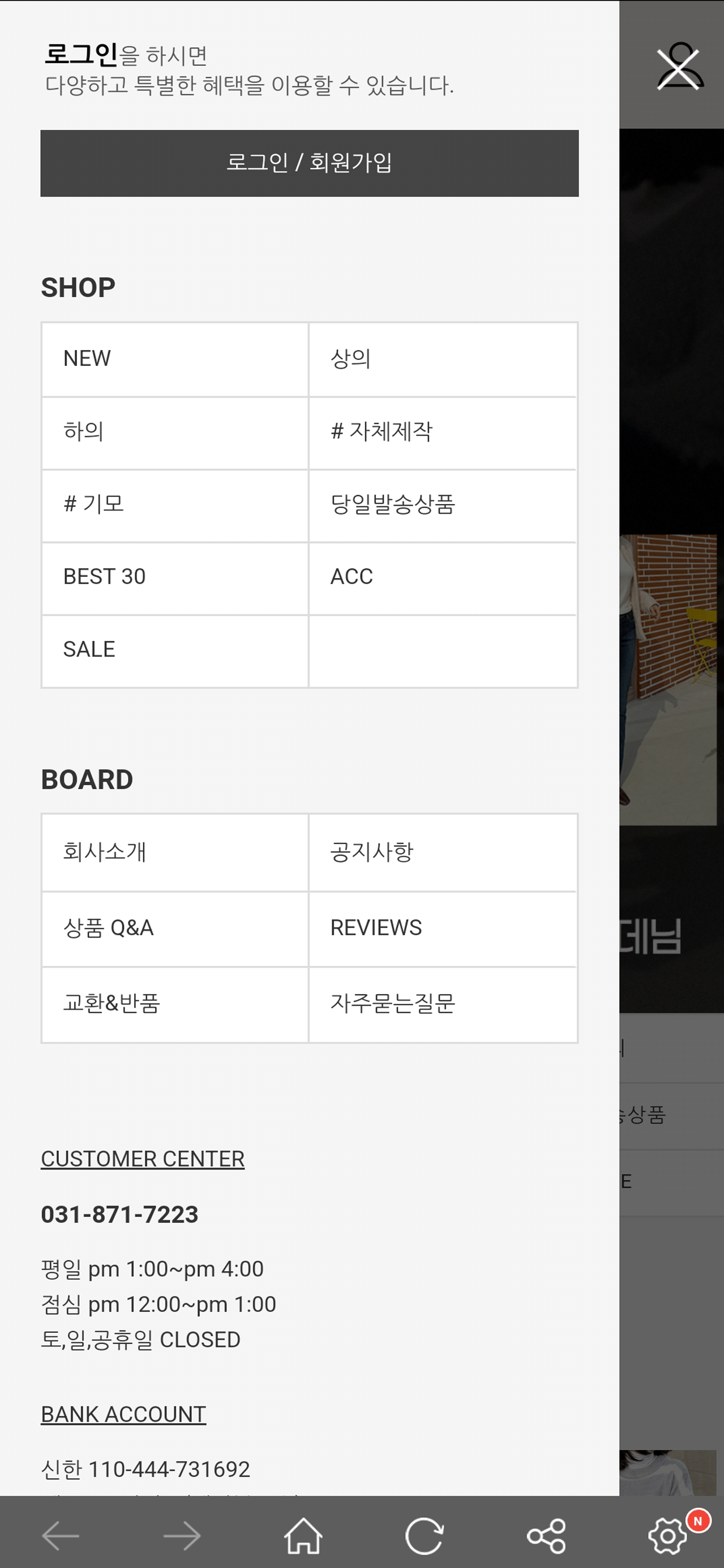Screen dimensions: 724x1568
Task: Tap the back arrow in bottom bar
Action: (60, 1536)
